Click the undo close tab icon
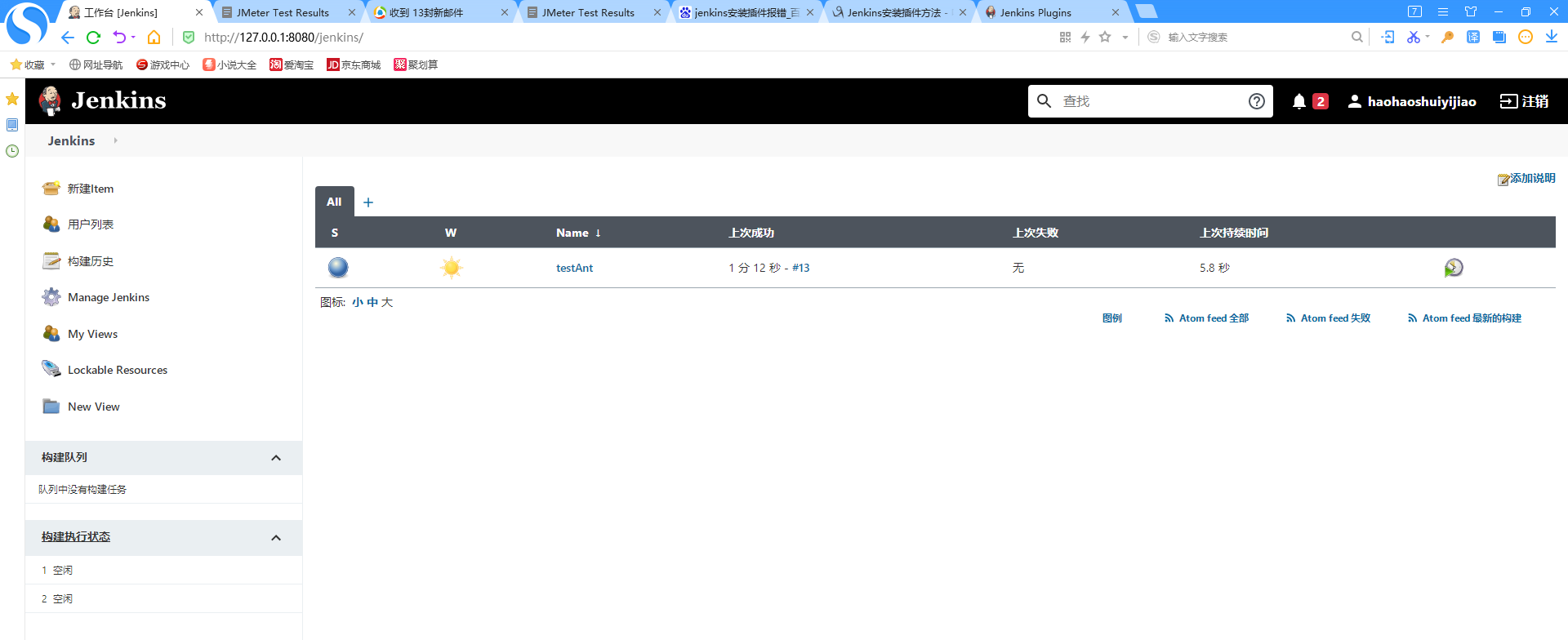The width and height of the screenshot is (1568, 640). [119, 38]
